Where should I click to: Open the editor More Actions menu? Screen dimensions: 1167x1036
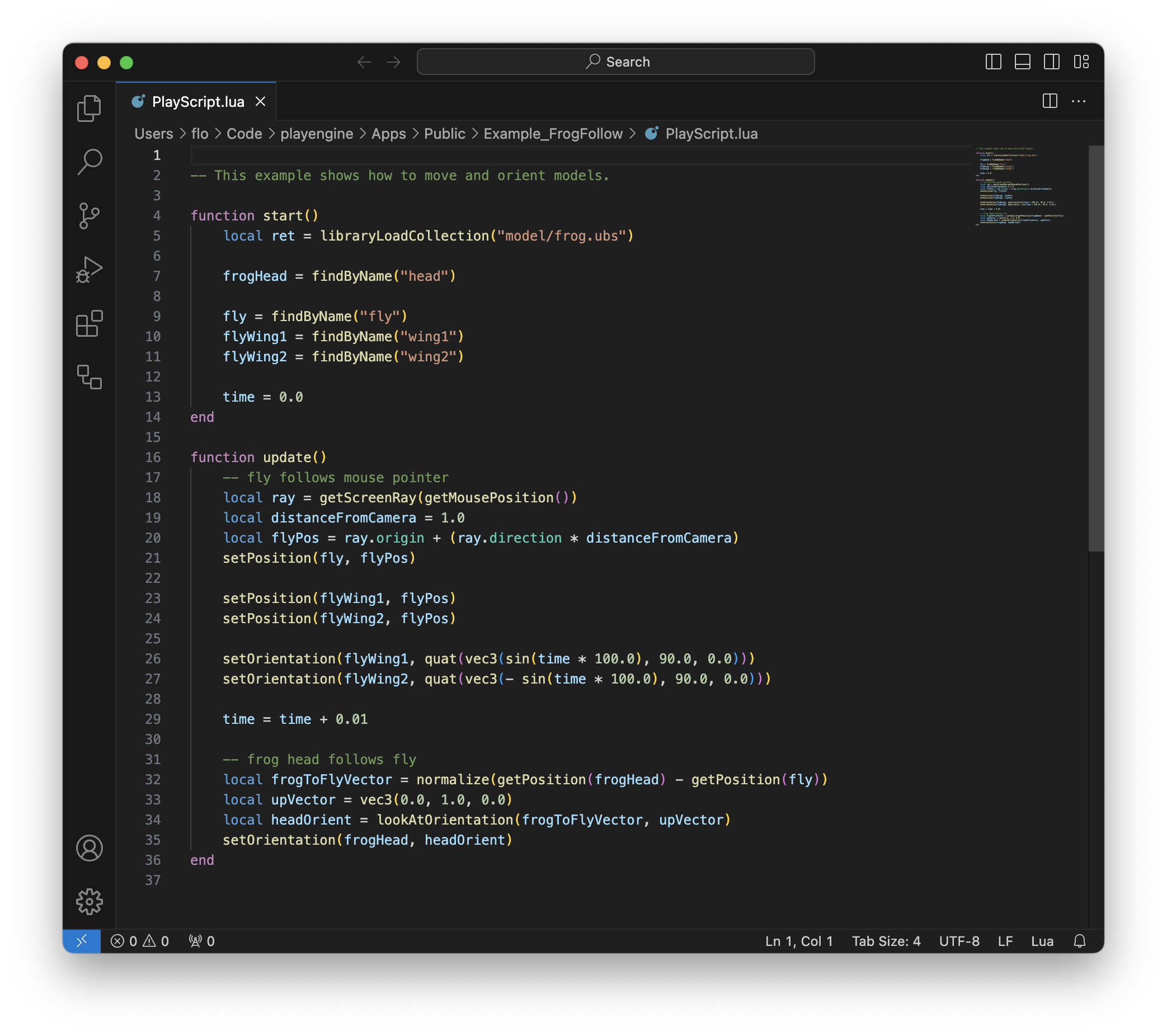(x=1079, y=101)
